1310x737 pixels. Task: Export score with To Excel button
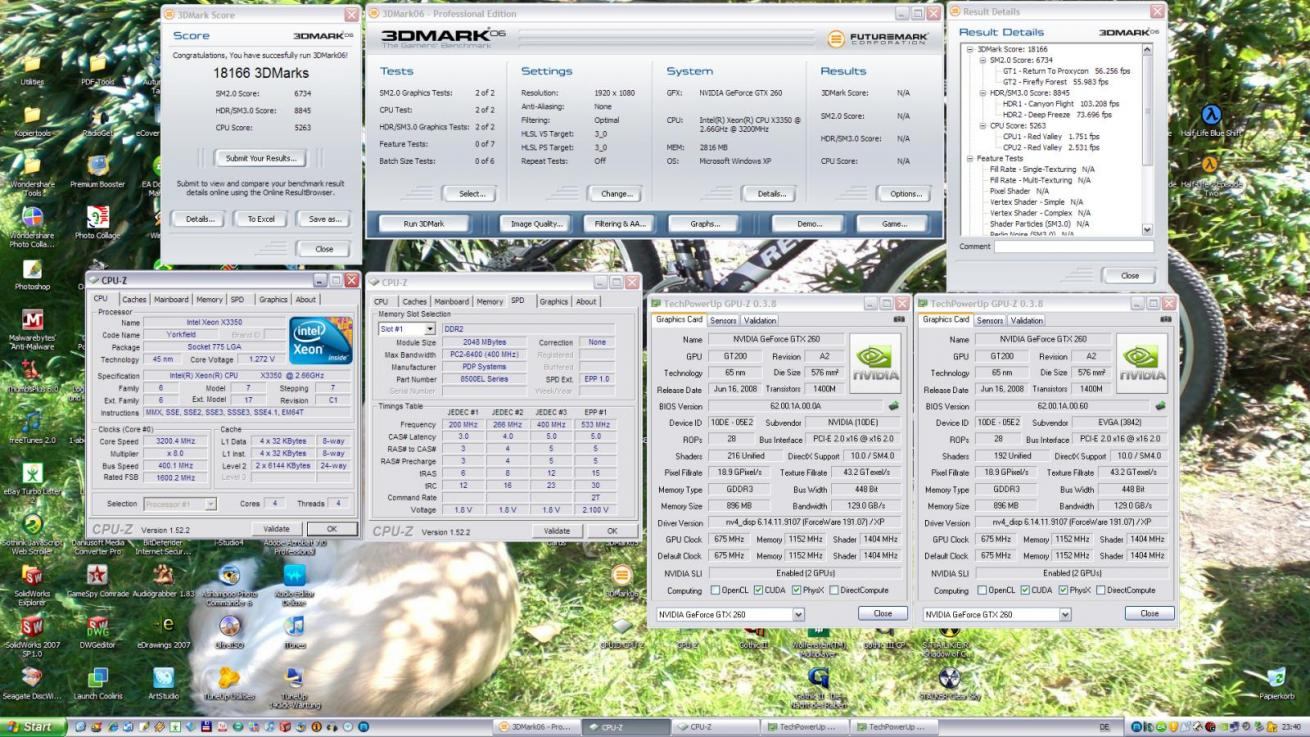[x=260, y=219]
